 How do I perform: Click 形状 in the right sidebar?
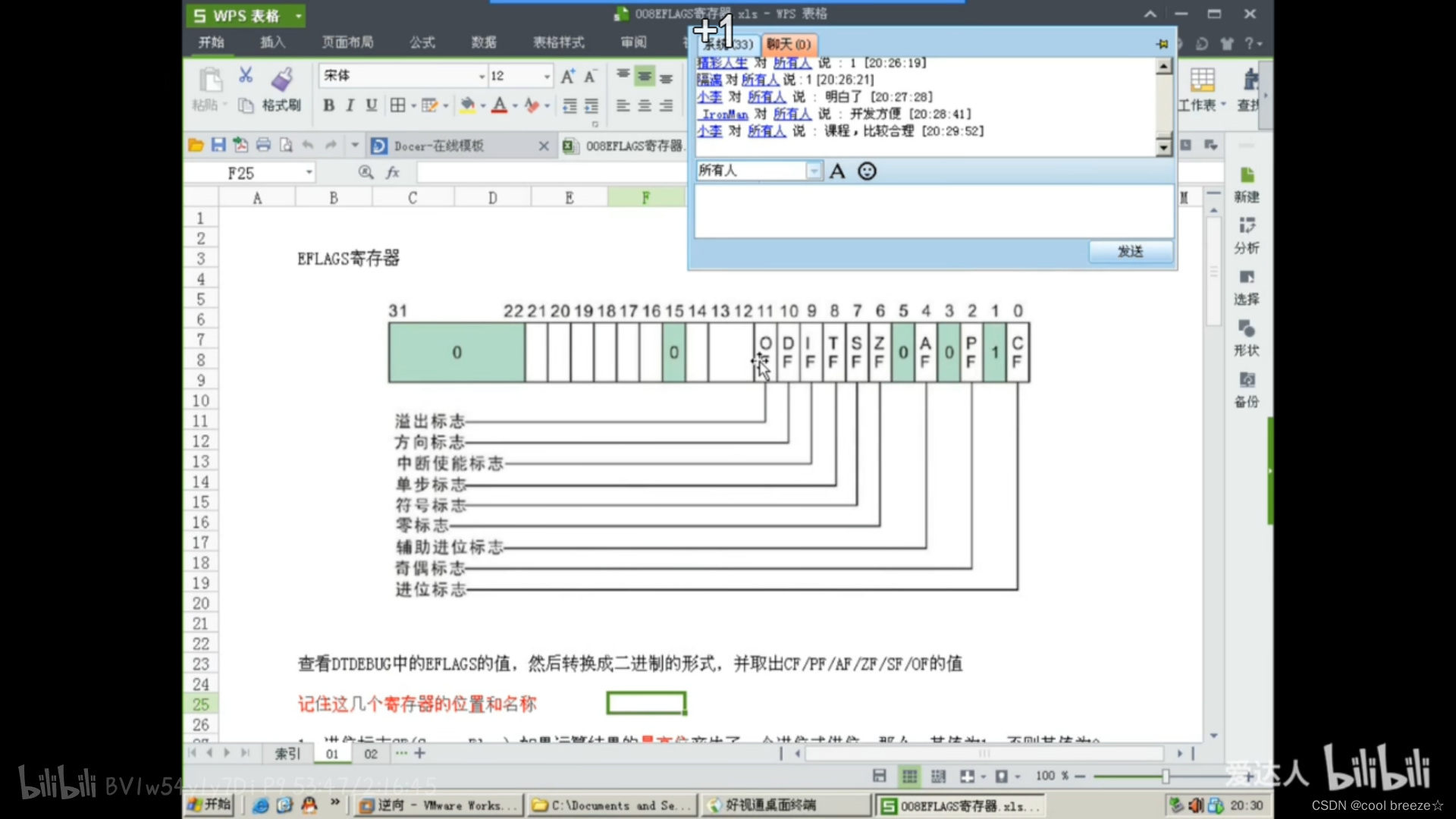[1247, 338]
